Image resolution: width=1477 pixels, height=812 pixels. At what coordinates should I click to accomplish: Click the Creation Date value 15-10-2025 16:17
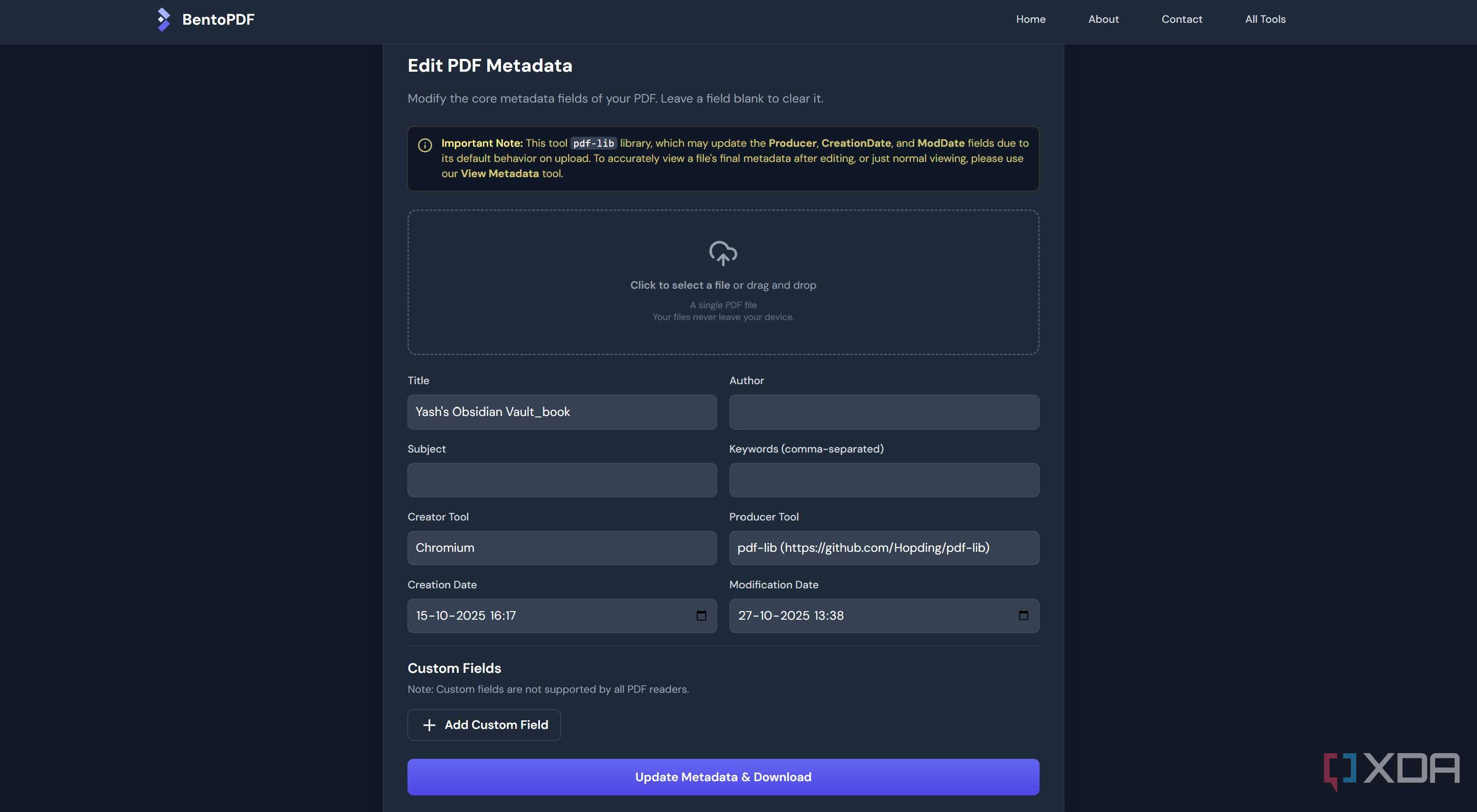465,615
